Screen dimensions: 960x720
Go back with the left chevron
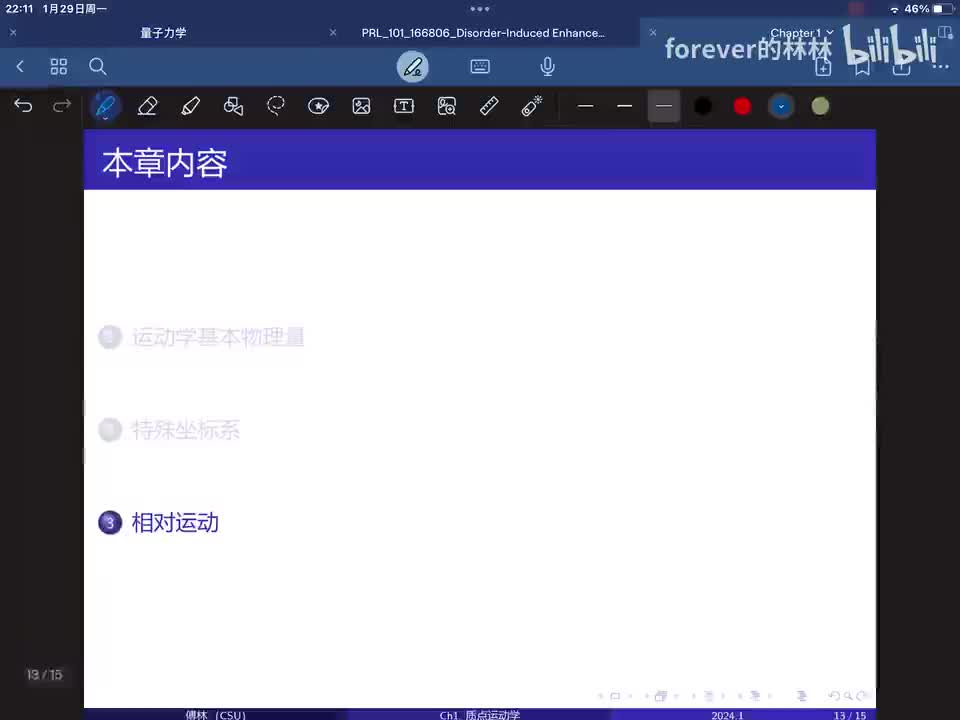pyautogui.click(x=20, y=66)
